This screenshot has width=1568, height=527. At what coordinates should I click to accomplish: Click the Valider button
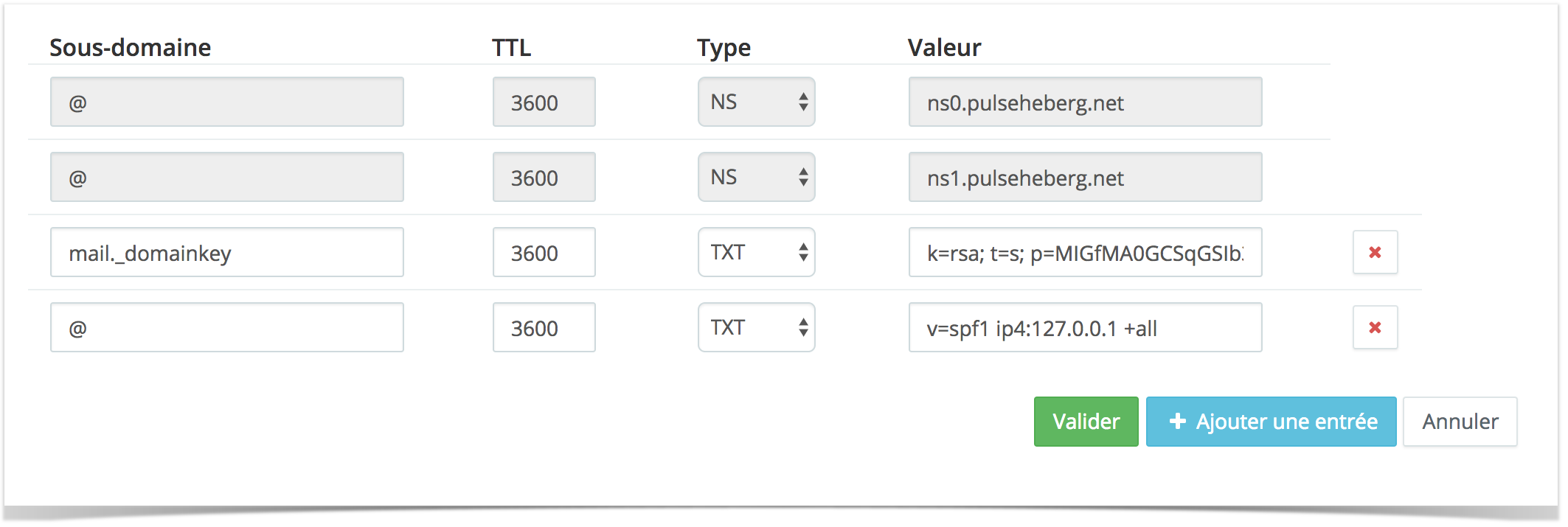click(1086, 422)
